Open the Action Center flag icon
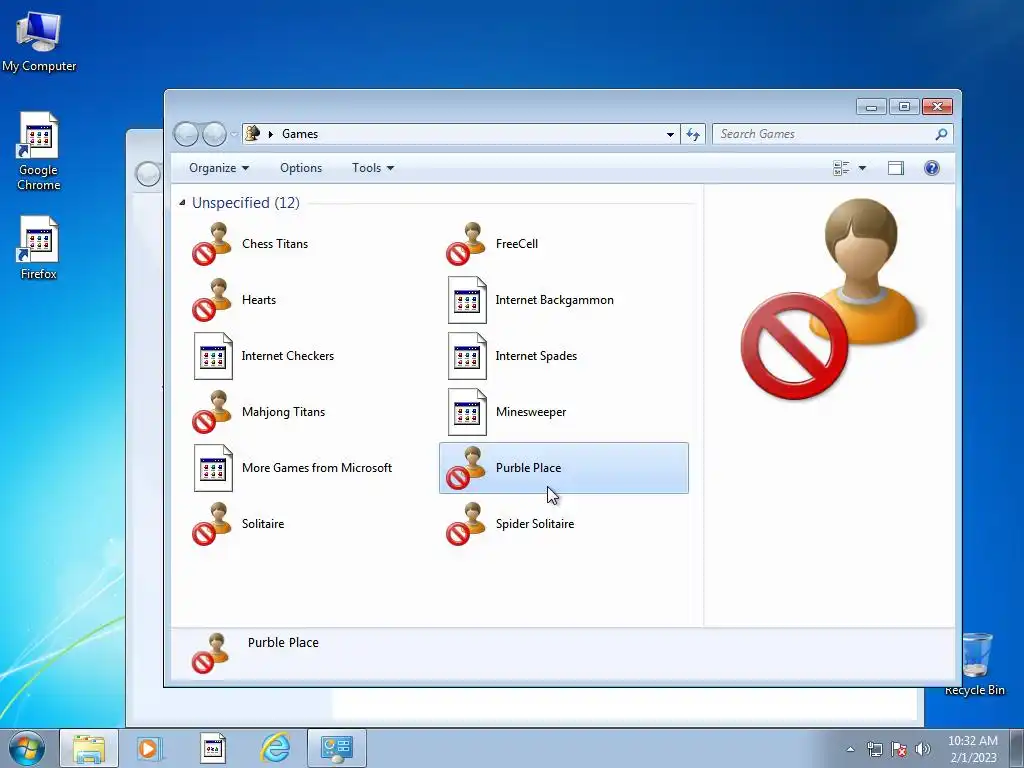 pos(899,749)
